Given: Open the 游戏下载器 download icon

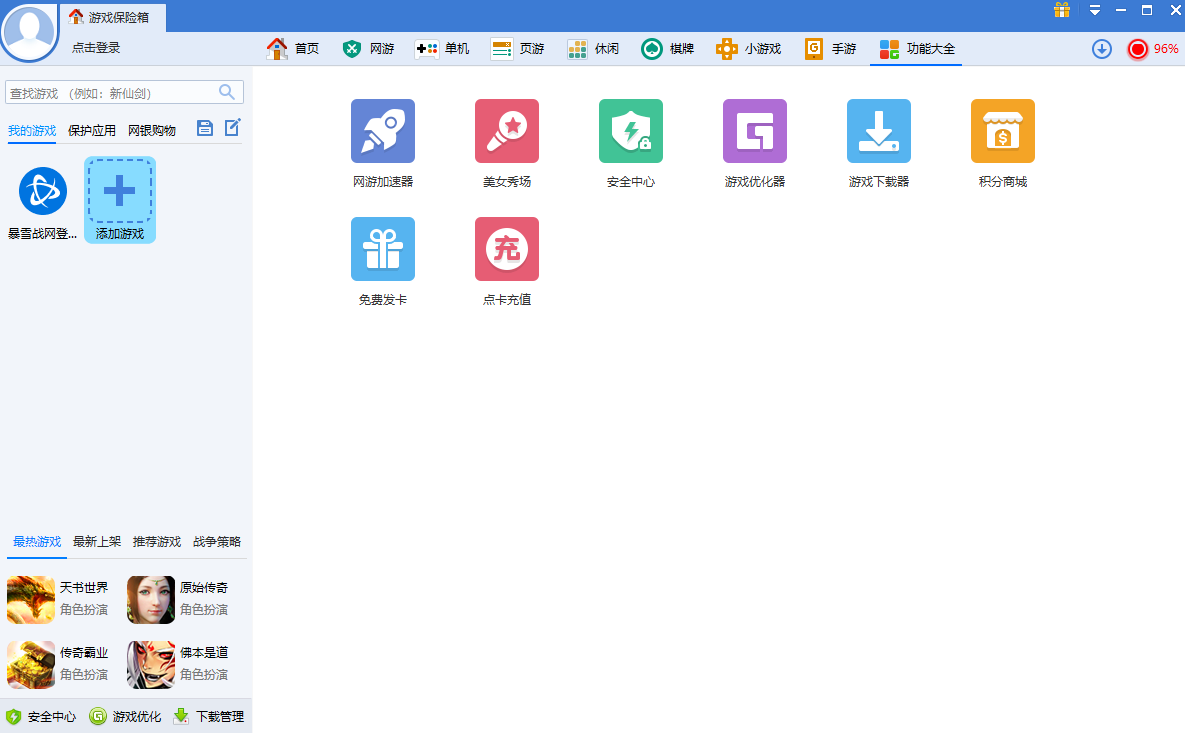Looking at the screenshot, I should point(878,131).
